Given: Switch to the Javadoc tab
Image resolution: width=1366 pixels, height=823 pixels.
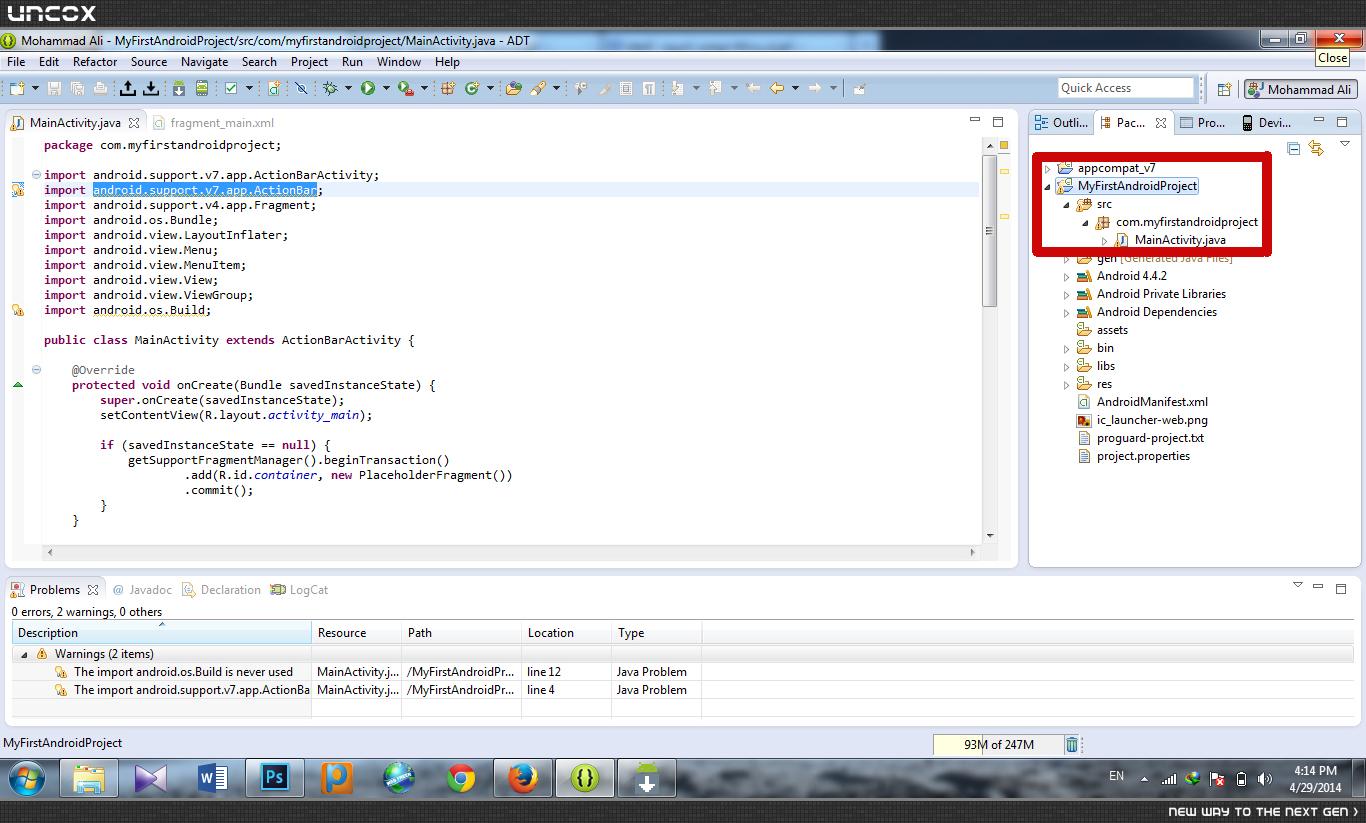Looking at the screenshot, I should point(142,590).
